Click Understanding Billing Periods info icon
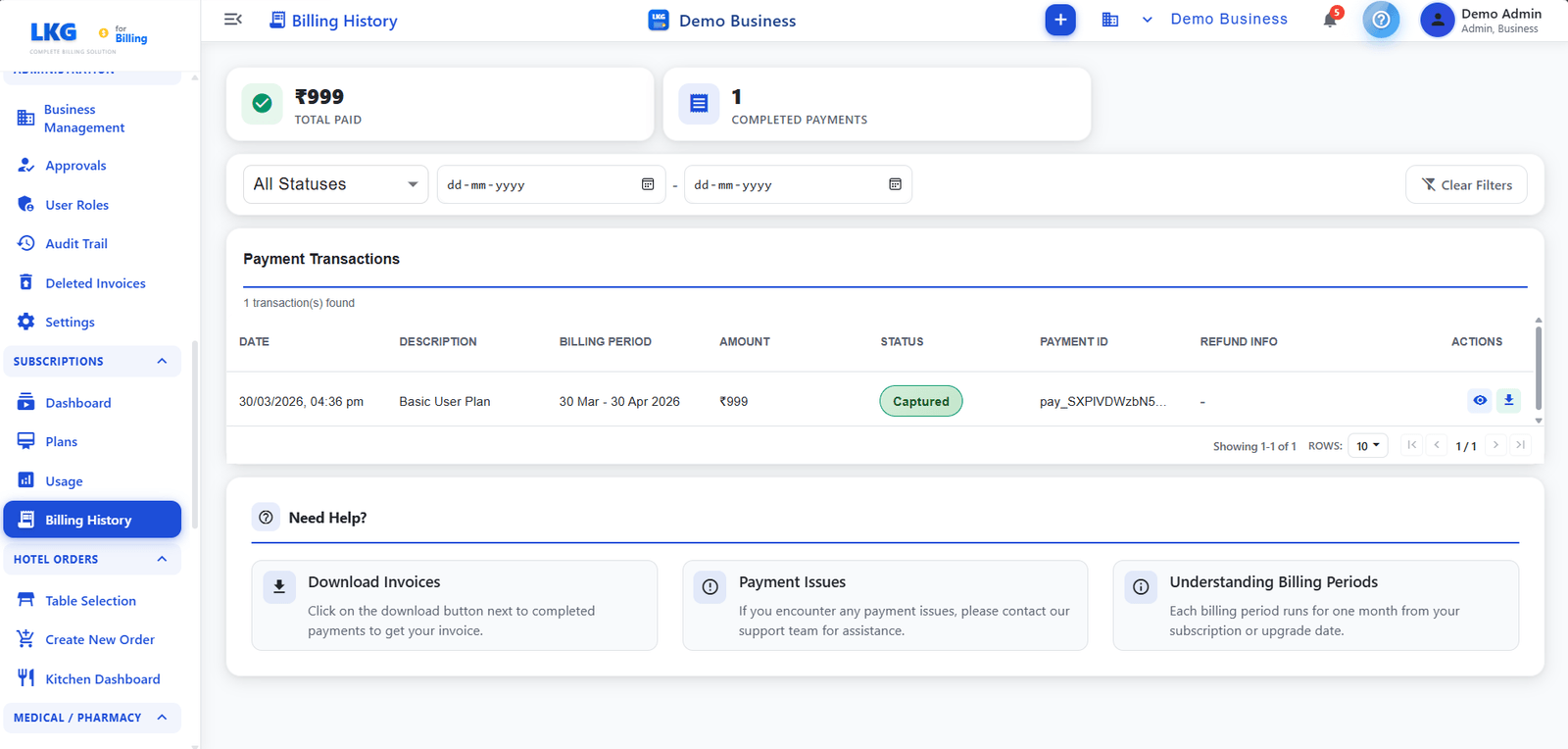Image resolution: width=1568 pixels, height=749 pixels. point(1141,586)
